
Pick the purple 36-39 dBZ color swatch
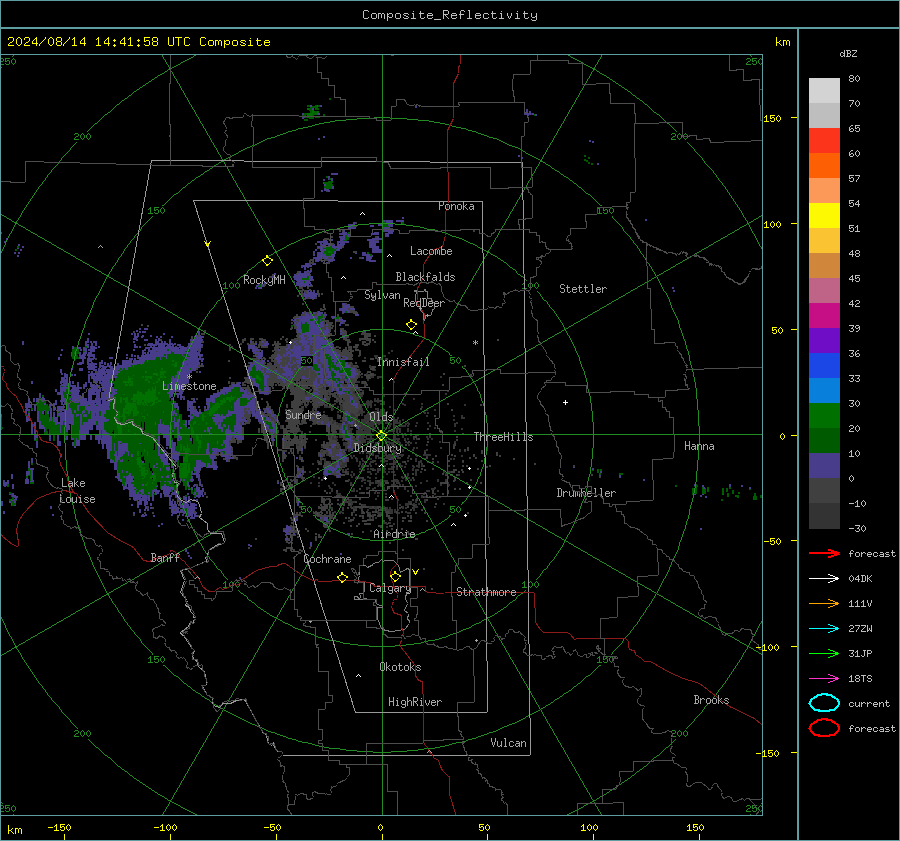click(x=824, y=340)
